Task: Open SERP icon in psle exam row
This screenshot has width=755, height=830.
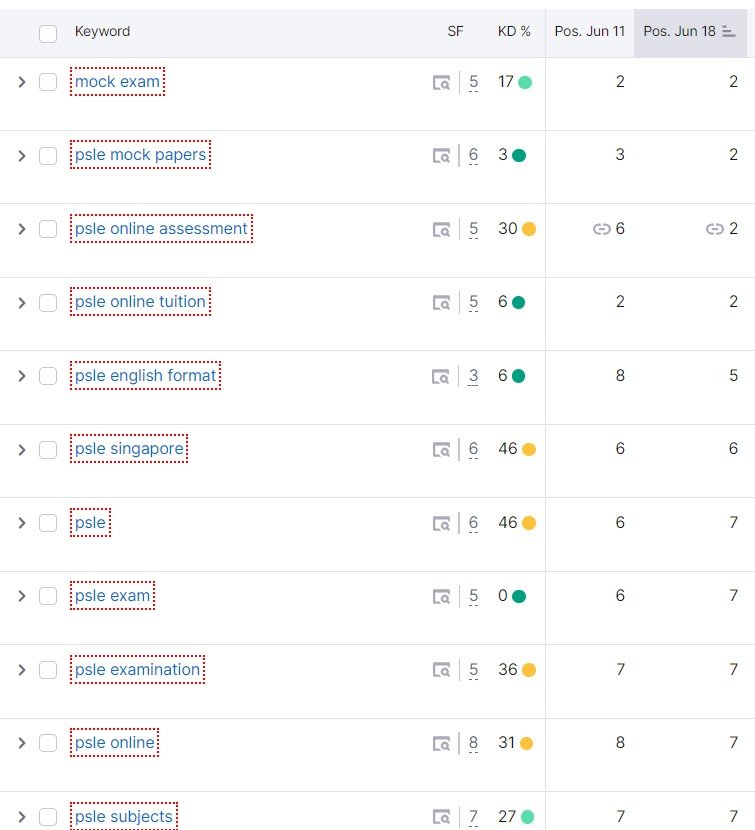Action: pyautogui.click(x=441, y=597)
